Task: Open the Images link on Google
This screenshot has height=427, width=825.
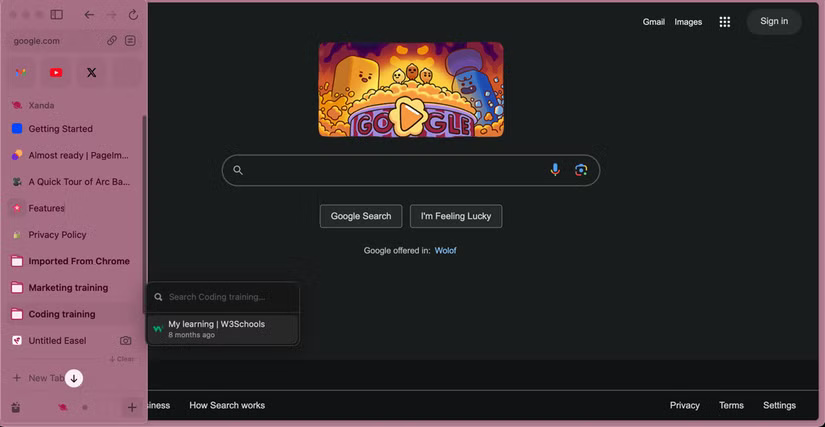Action: [688, 22]
